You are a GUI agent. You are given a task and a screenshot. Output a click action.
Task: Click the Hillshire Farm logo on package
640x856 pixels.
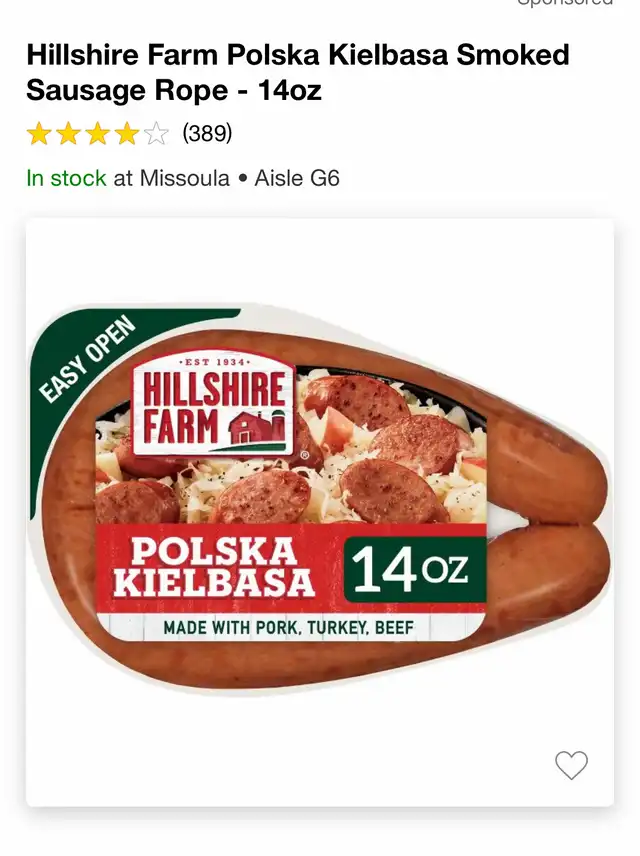click(x=214, y=406)
